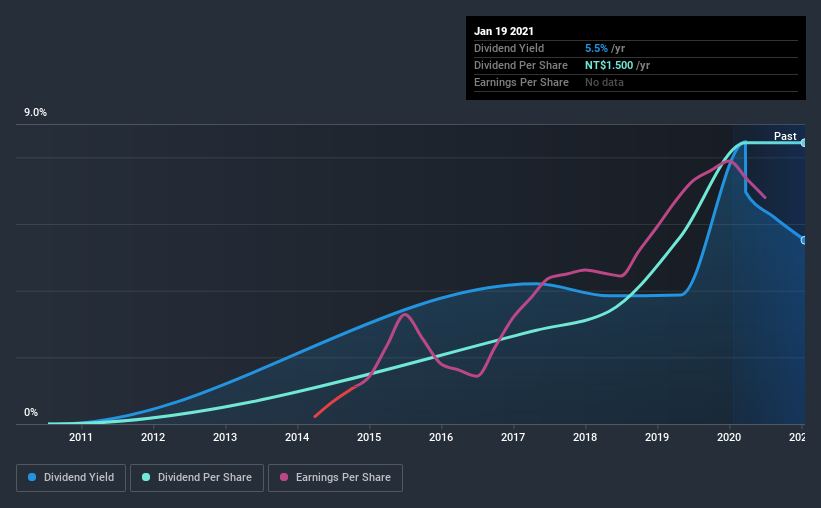The image size is (821, 508).
Task: Click the tooltip Dividend Yield row label
Action: tap(509, 48)
